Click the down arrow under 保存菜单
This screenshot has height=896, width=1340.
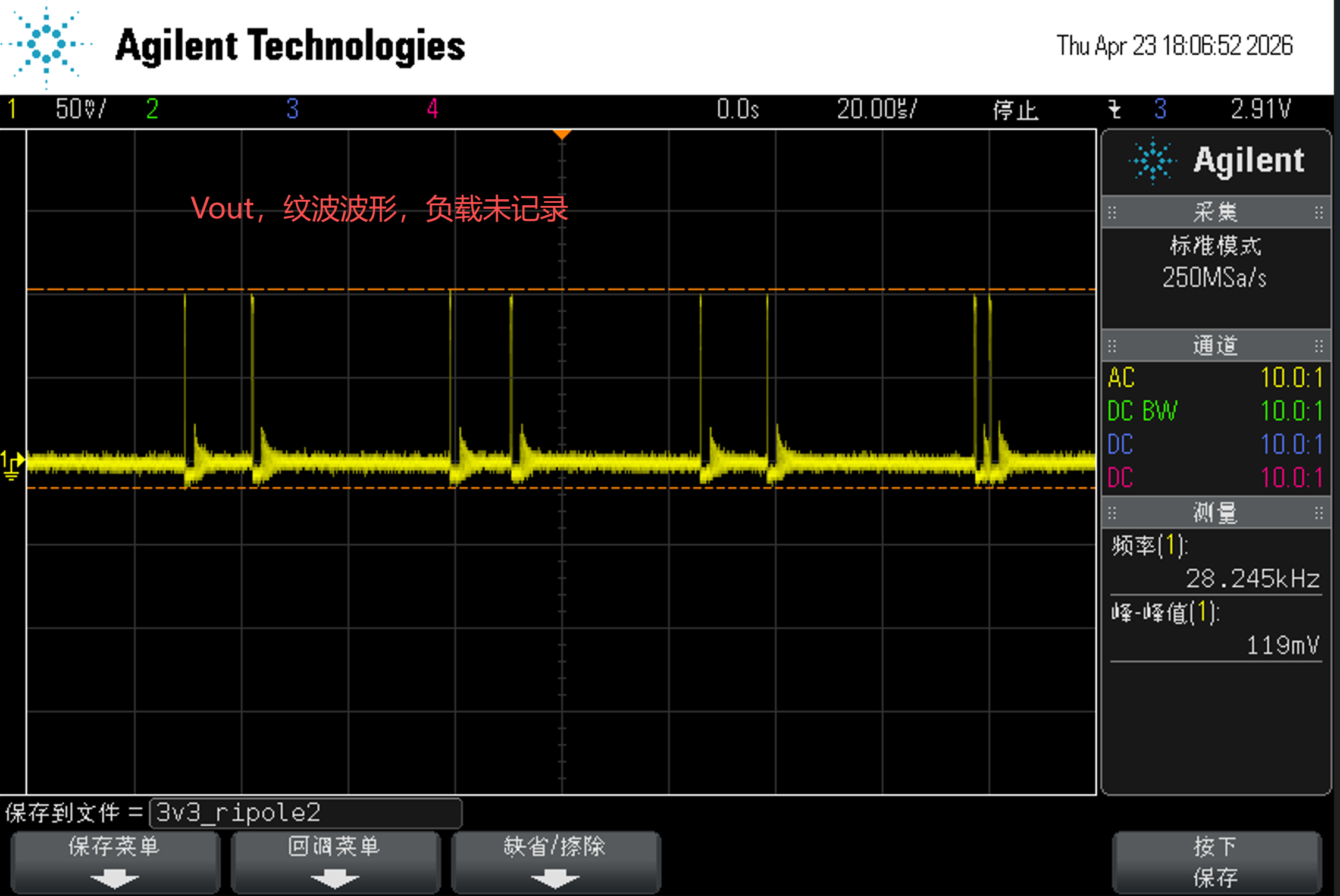(x=114, y=878)
